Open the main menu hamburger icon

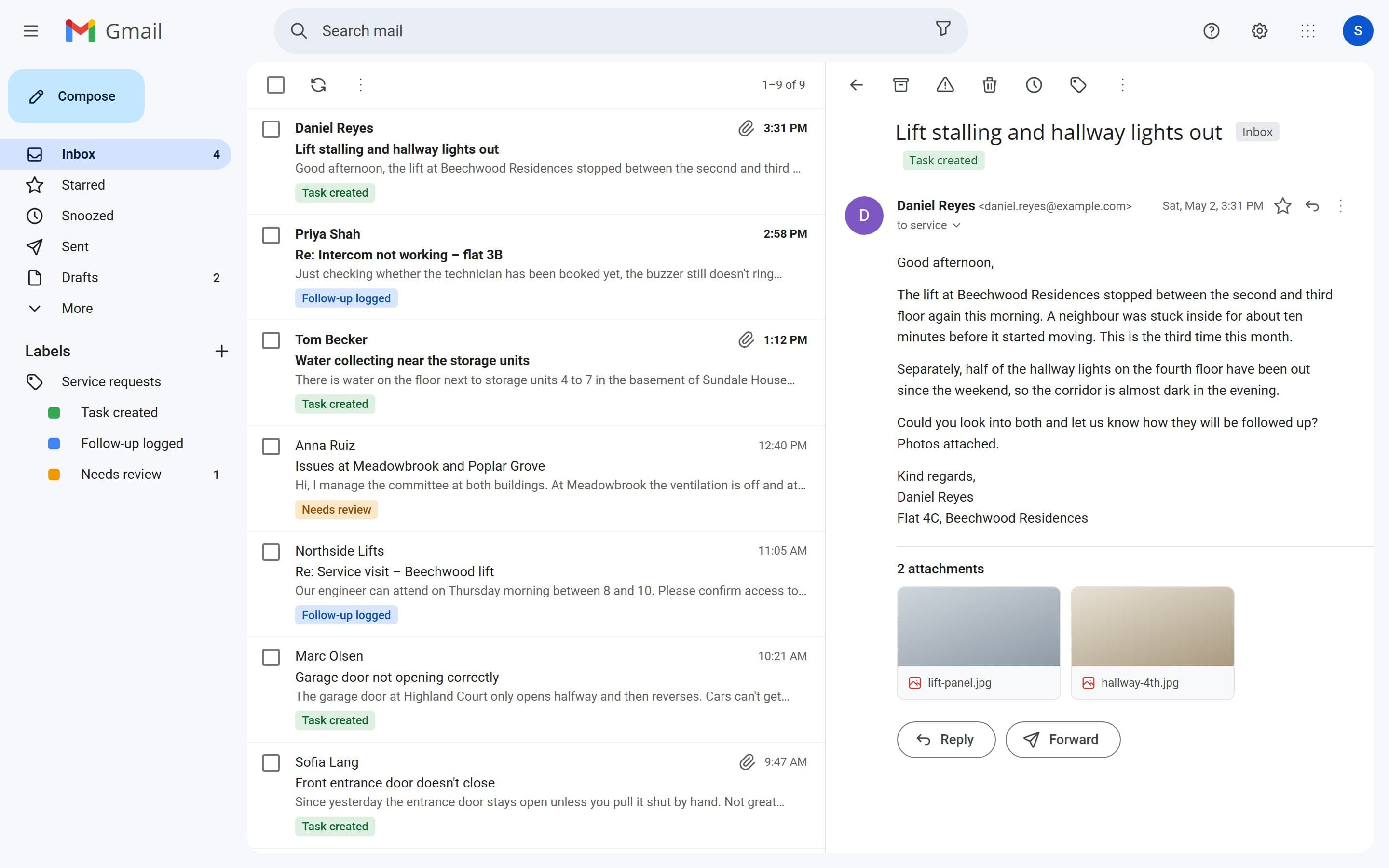[x=31, y=31]
